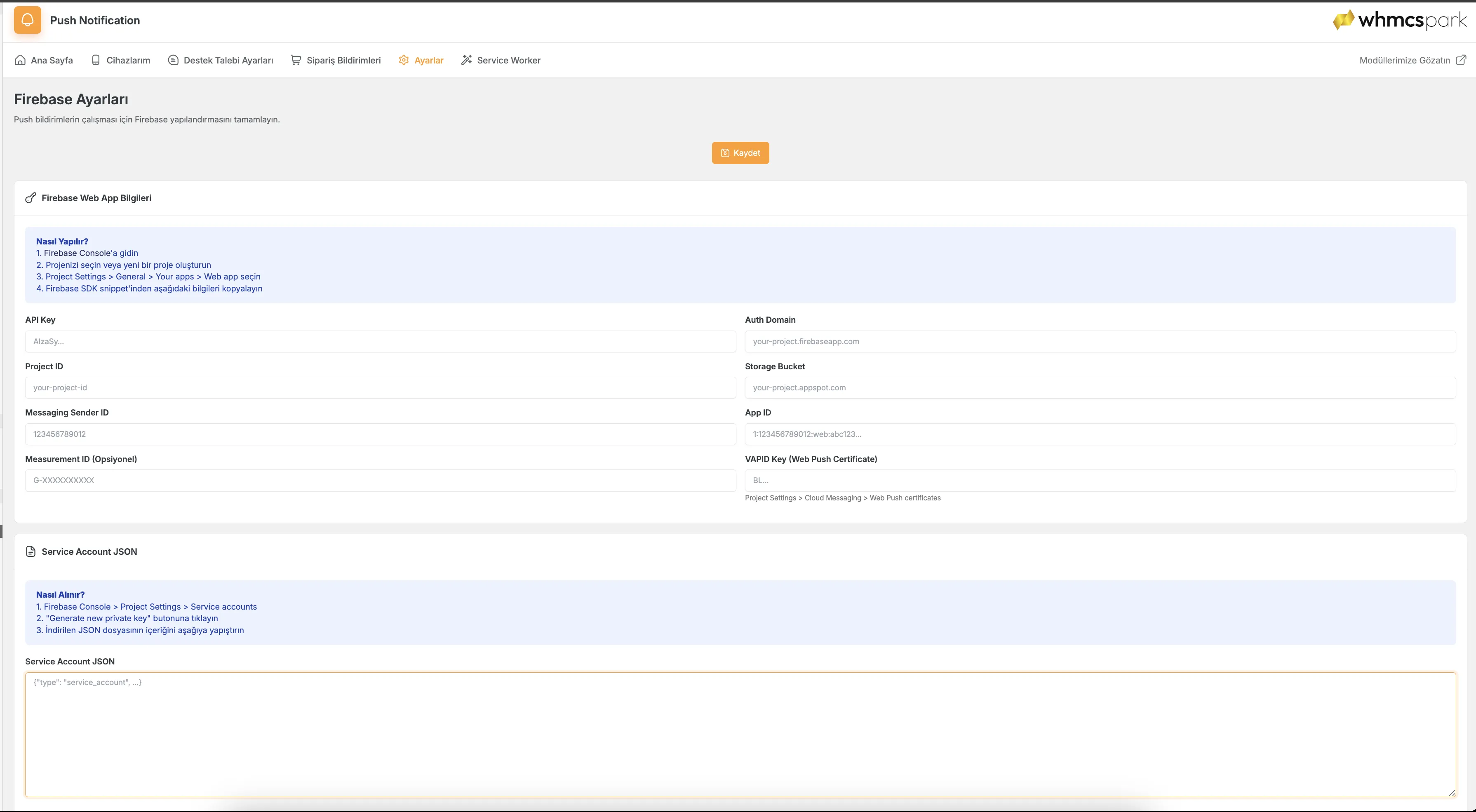Screen dimensions: 1476x812
Task: Click the Nasıl Alınır? heading
Action: 60,594
